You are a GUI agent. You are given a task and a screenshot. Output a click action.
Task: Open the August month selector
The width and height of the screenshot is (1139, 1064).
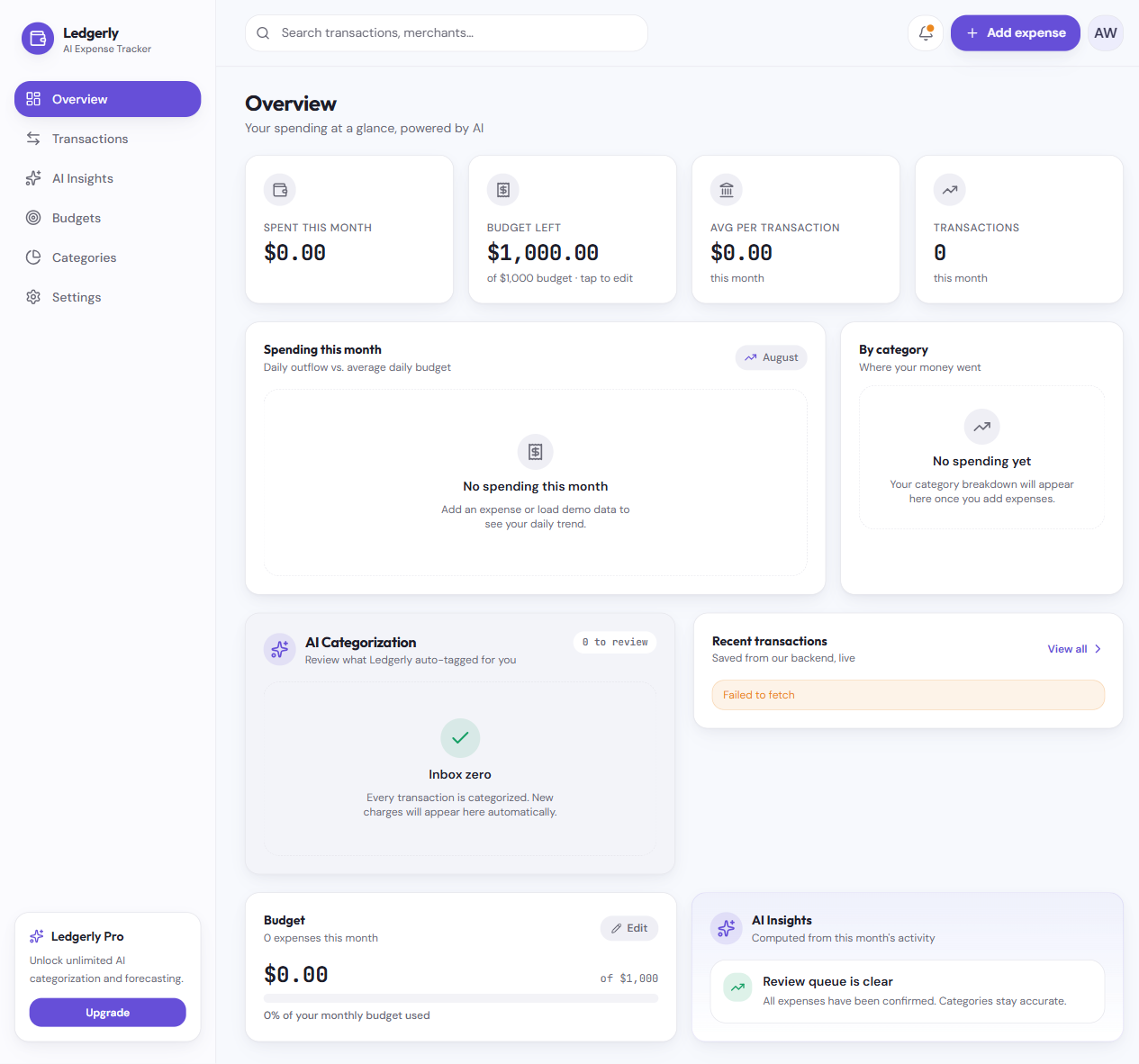pyautogui.click(x=772, y=357)
